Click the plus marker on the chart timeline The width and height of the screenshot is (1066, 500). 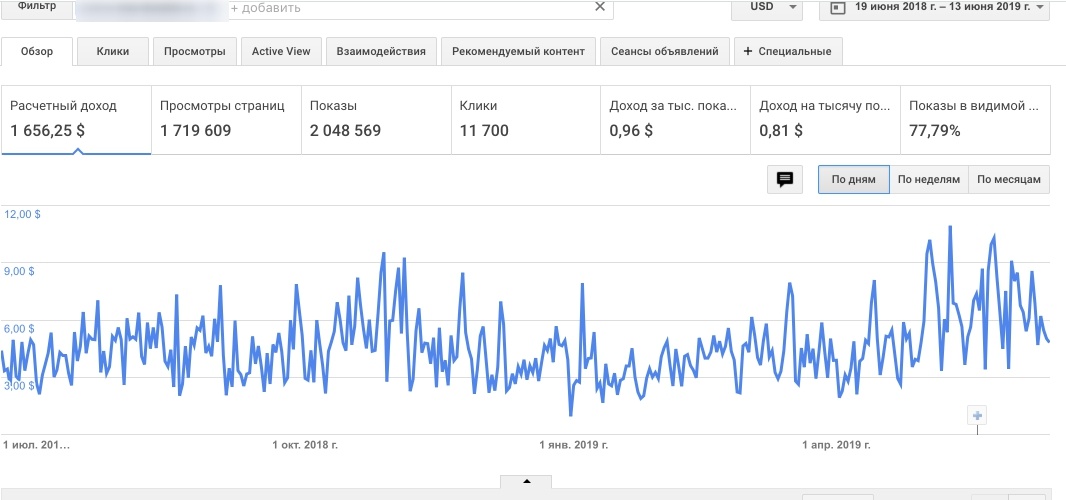click(x=977, y=415)
